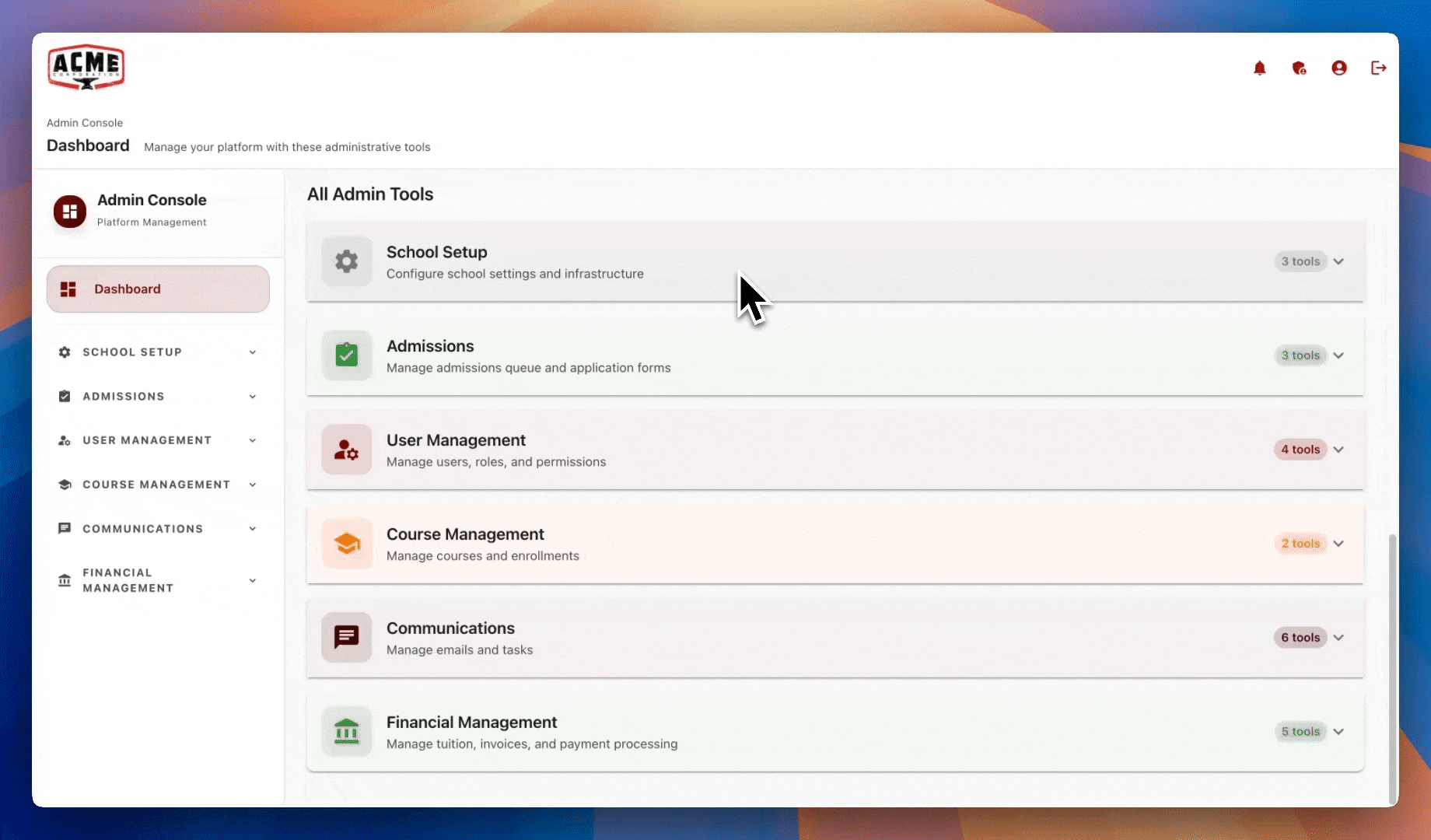The height and width of the screenshot is (840, 1431).
Task: Expand the Admissions card chevron
Action: tap(1338, 355)
